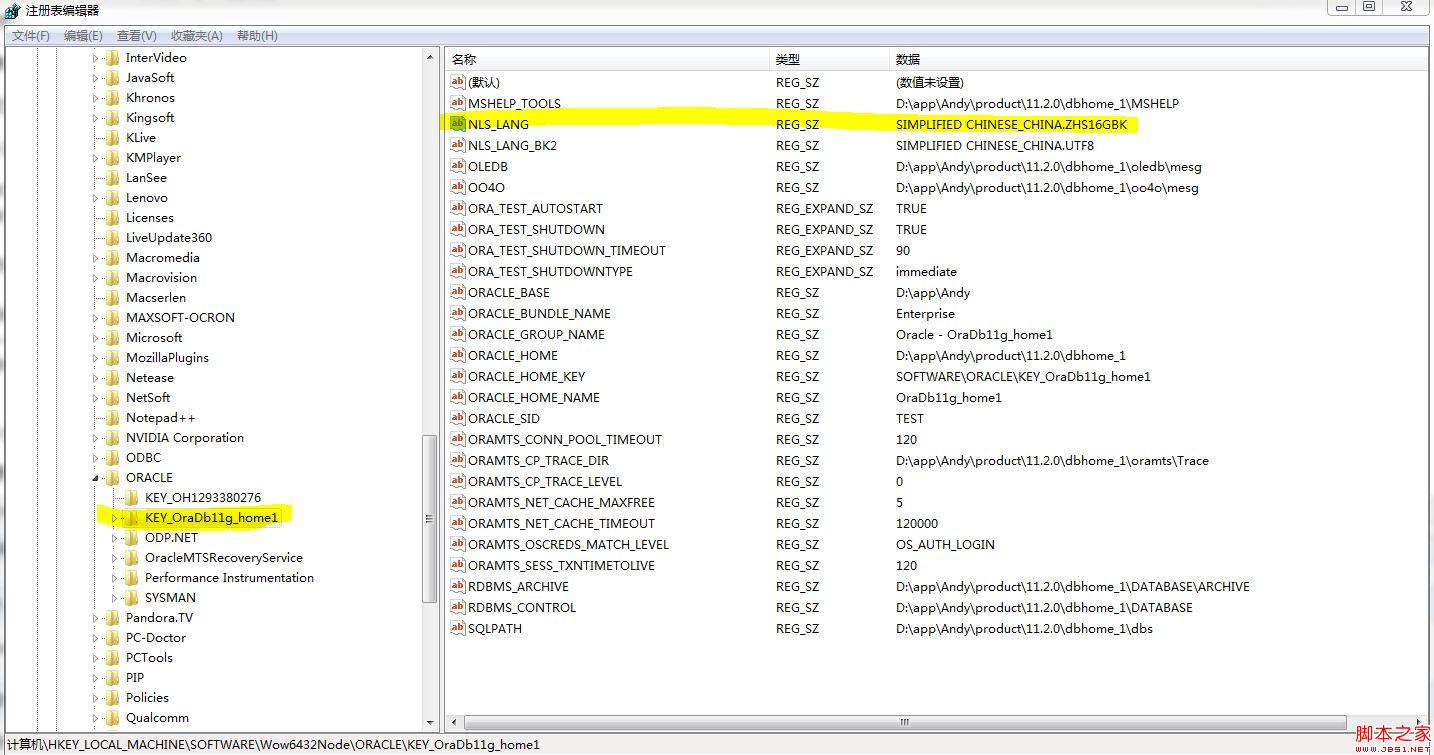Select the KEY_OH1293380276 tree item
Screen dimensions: 1434x755
(x=202, y=497)
